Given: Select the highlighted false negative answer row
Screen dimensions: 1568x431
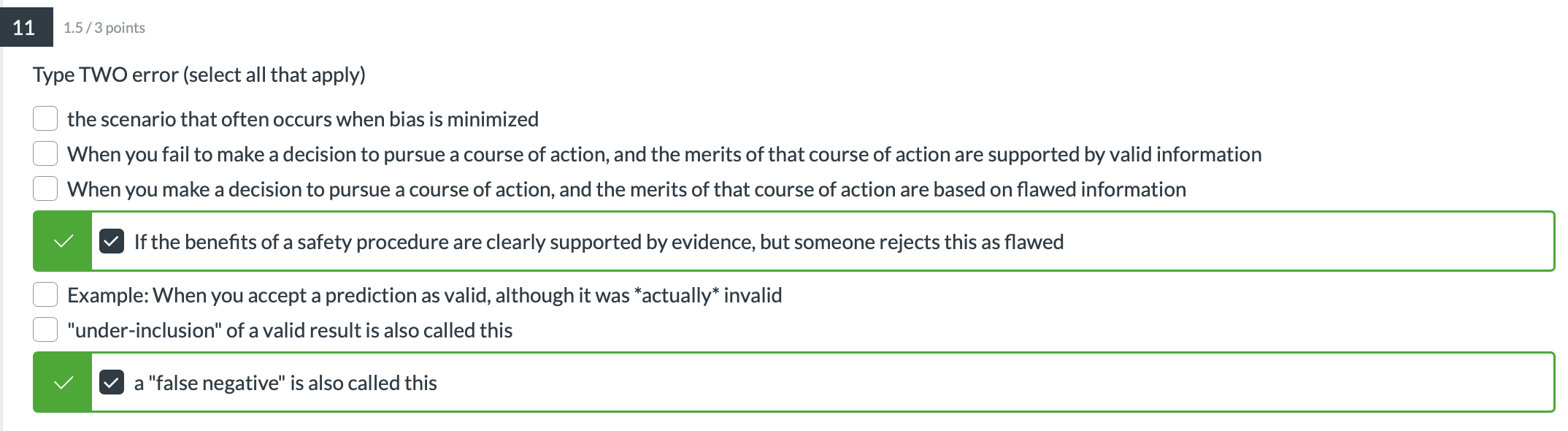Looking at the screenshot, I should coord(730,381).
